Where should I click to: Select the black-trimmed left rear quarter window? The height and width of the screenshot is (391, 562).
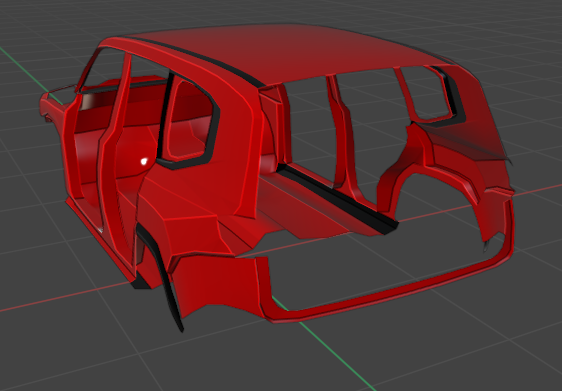188,122
